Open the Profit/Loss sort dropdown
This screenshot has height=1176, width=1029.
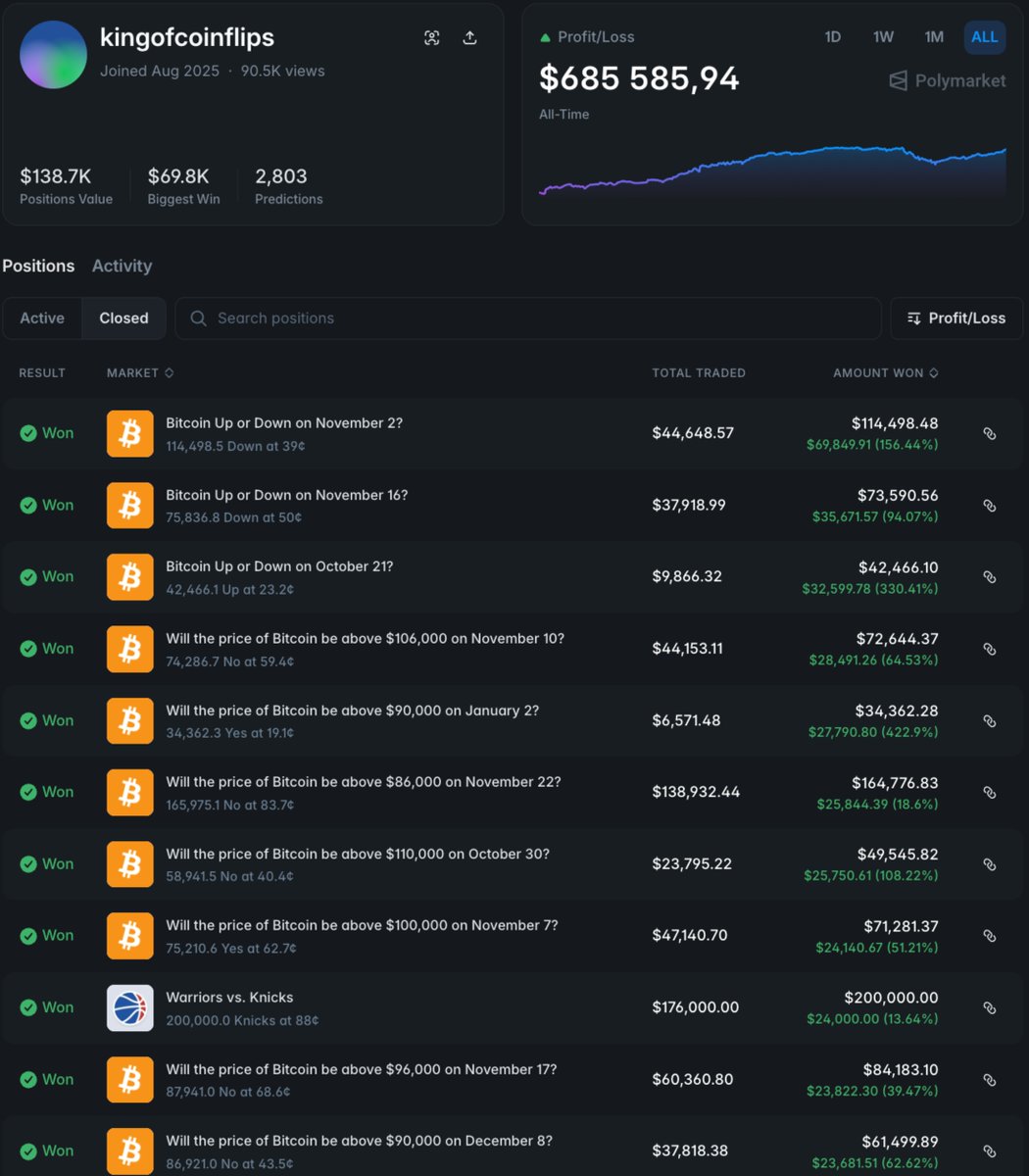point(956,318)
